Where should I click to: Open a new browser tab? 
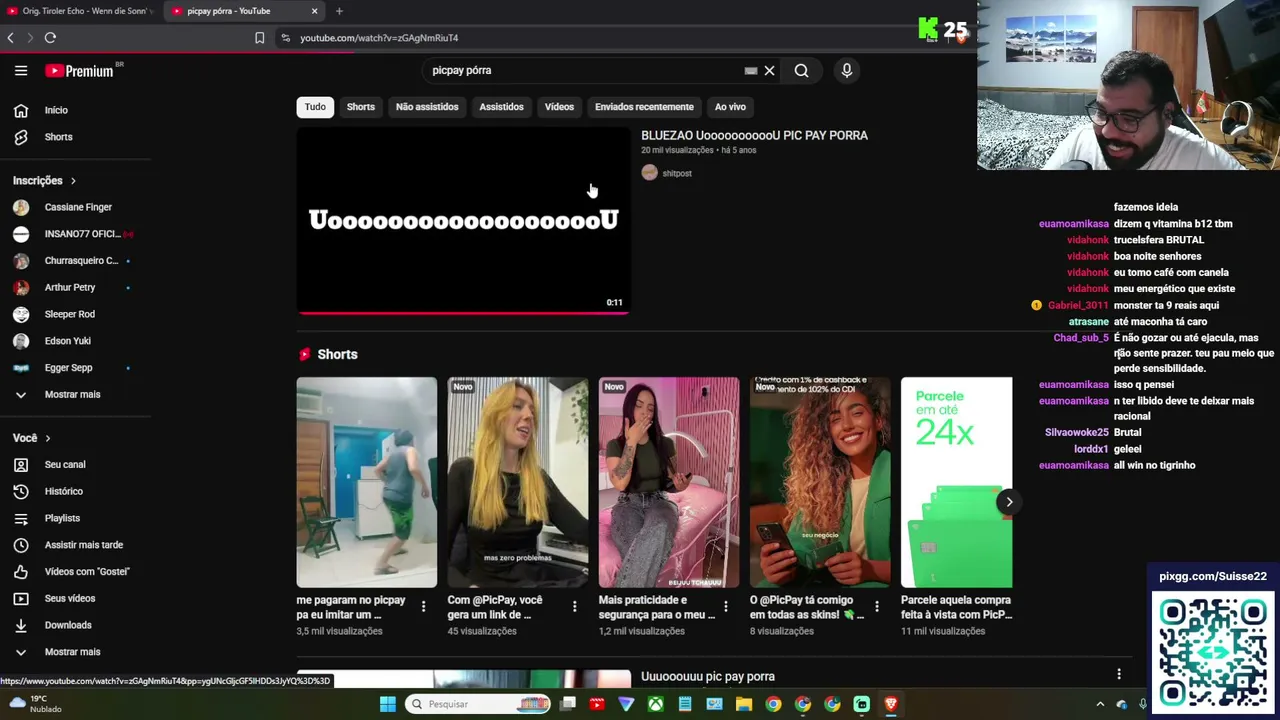pos(339,11)
